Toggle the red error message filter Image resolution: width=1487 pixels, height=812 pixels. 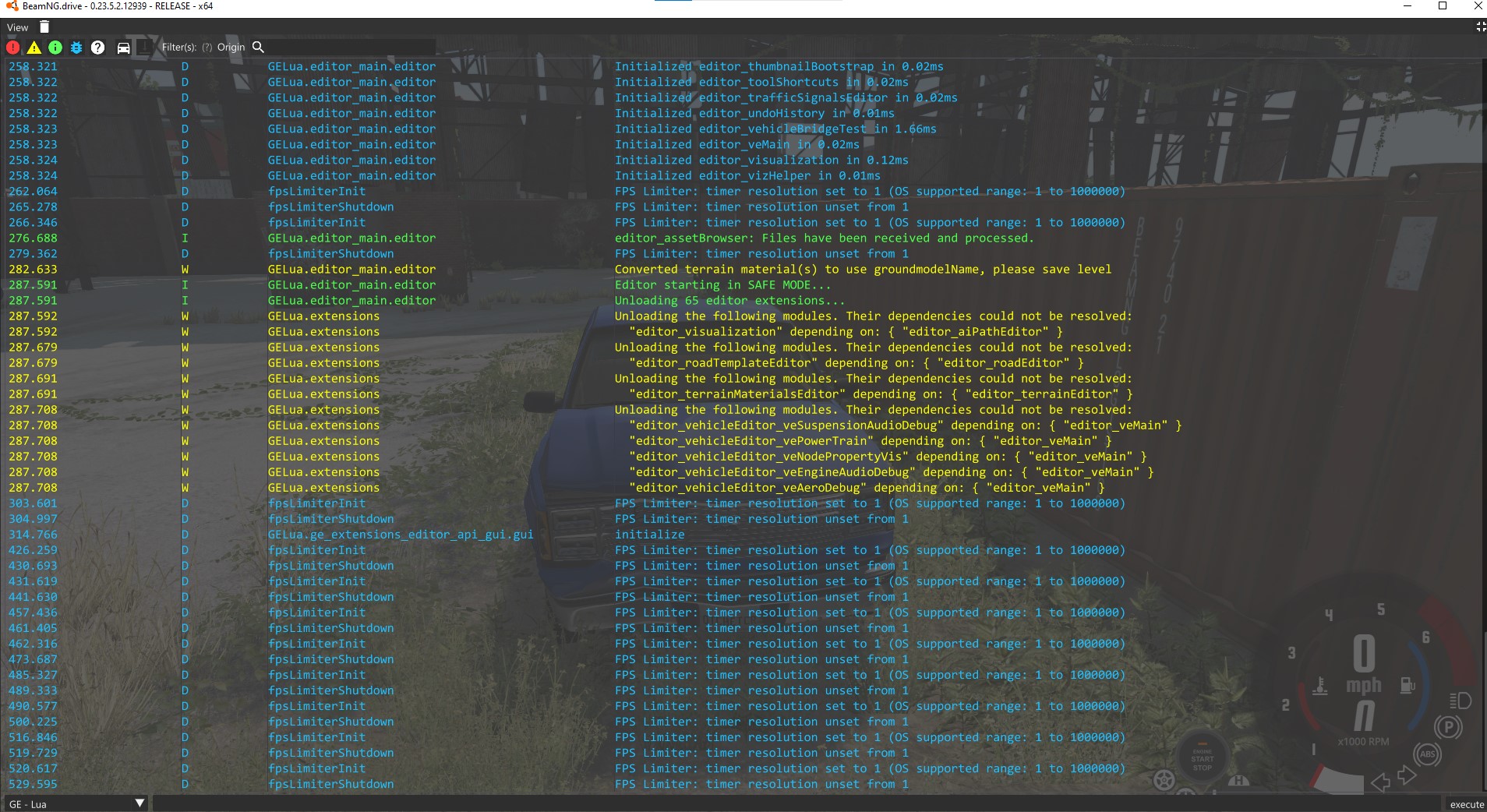pyautogui.click(x=13, y=48)
